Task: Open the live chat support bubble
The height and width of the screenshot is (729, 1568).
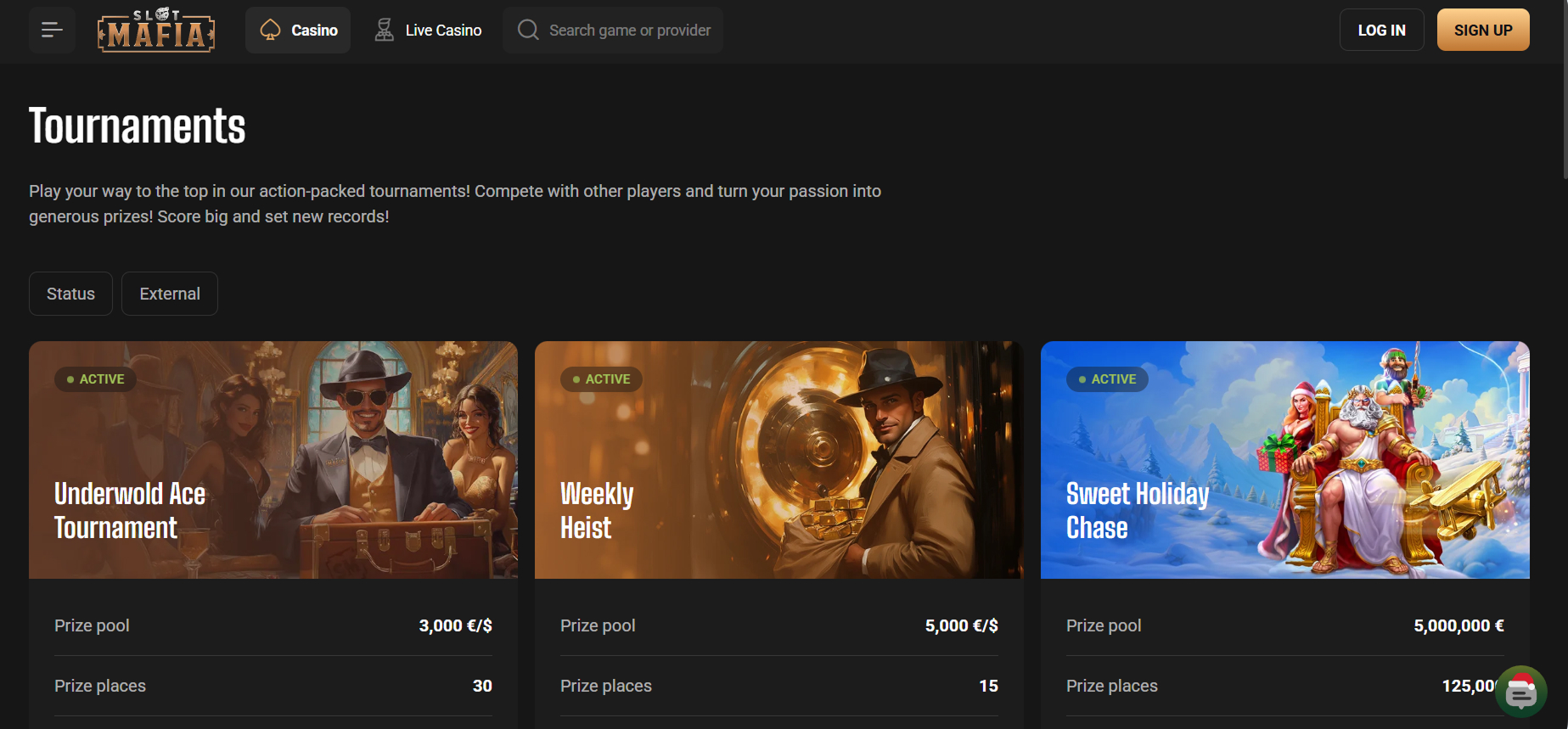Action: (1520, 693)
